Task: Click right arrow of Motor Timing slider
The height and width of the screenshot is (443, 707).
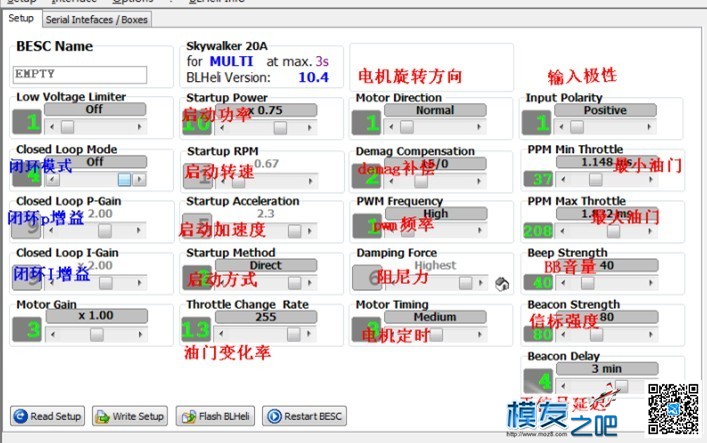Action: click(x=480, y=334)
